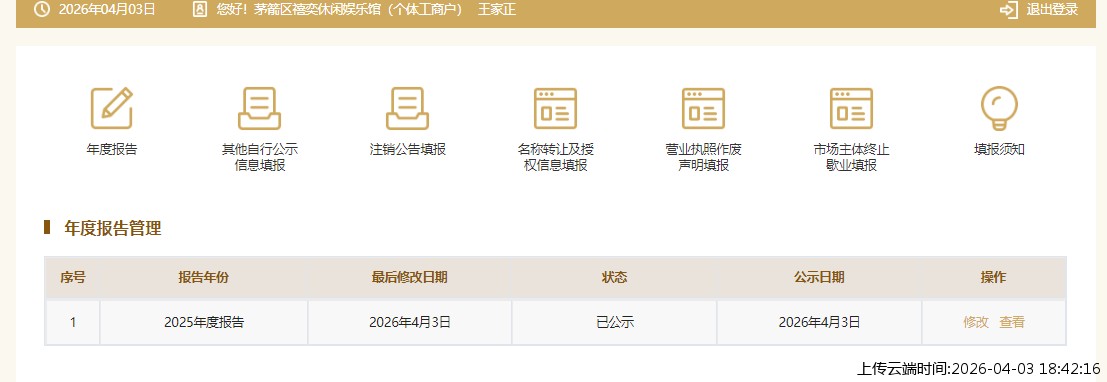Click the user name 王家正
Viewport: 1107px width, 382px height.
(497, 10)
